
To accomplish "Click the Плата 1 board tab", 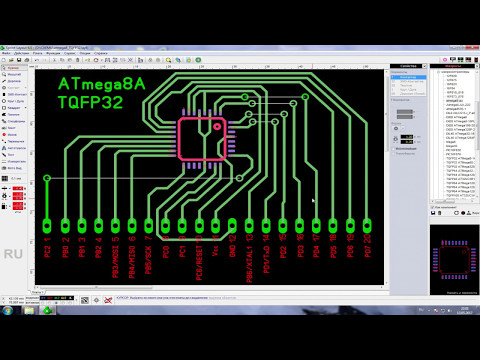I will (x=37, y=292).
